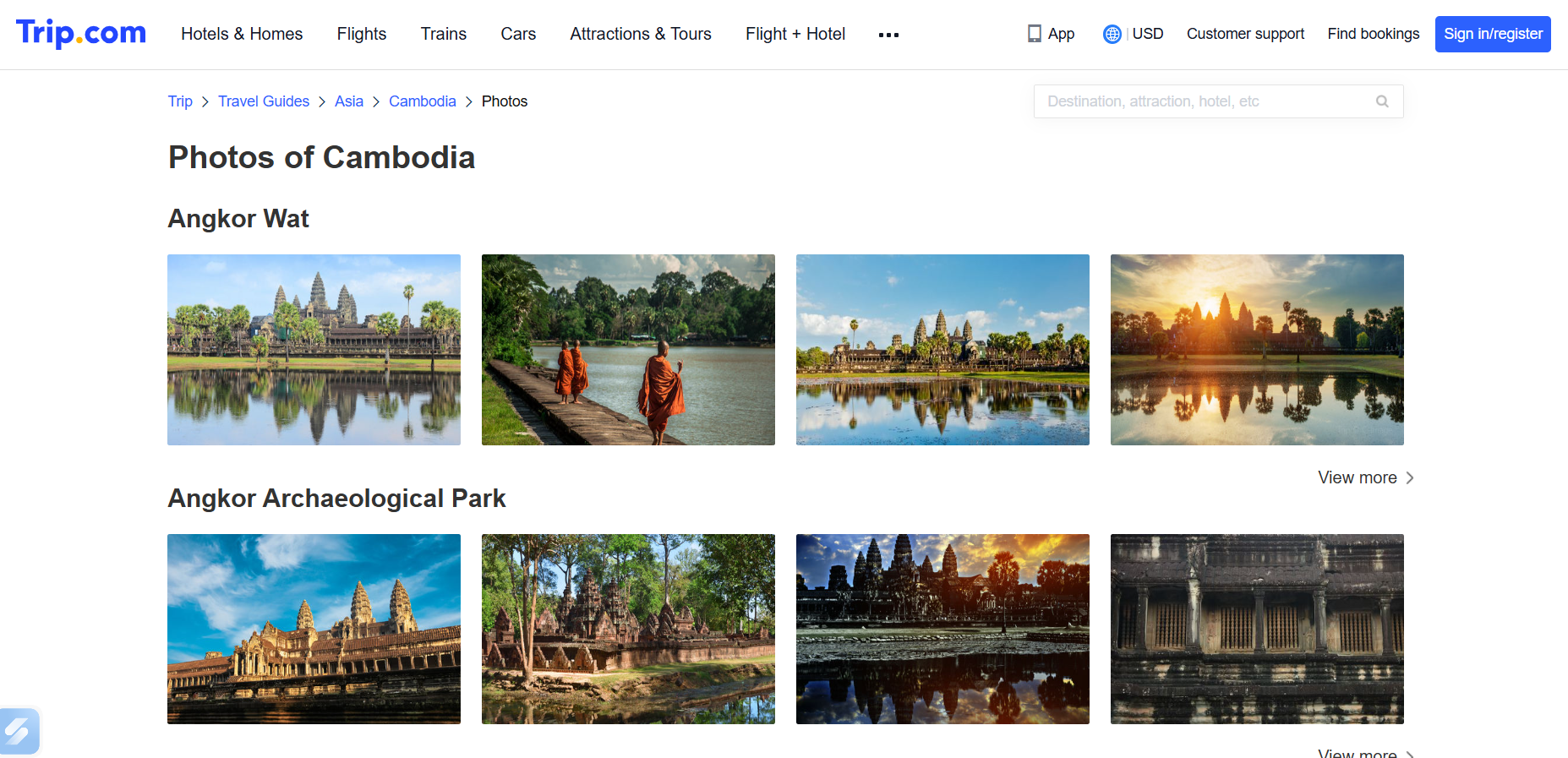Viewport: 1568px width, 758px height.
Task: Open the stone gallery windows photo
Action: click(1257, 629)
